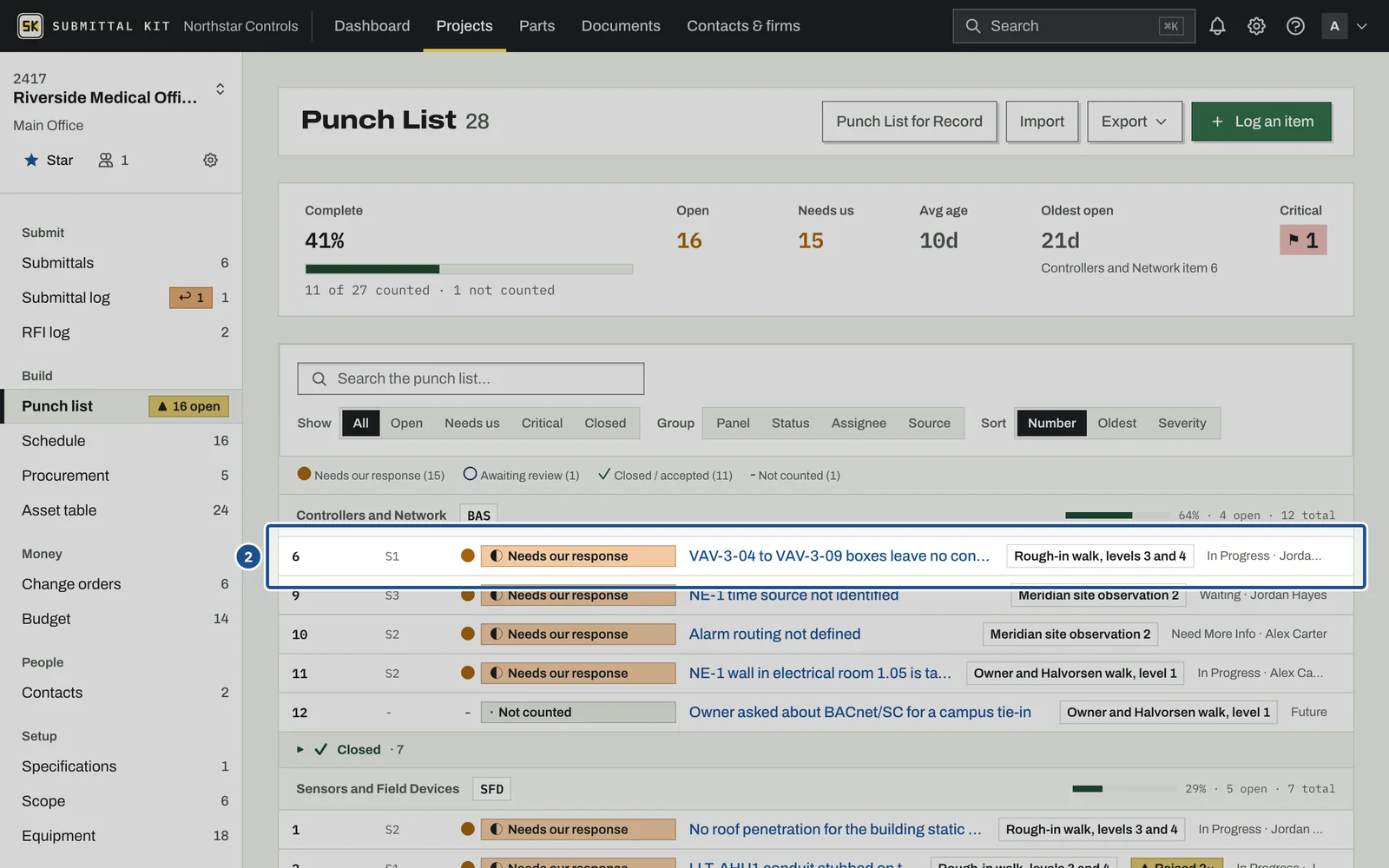
Task: Click the returned badge on Submittal log
Action: pos(191,298)
